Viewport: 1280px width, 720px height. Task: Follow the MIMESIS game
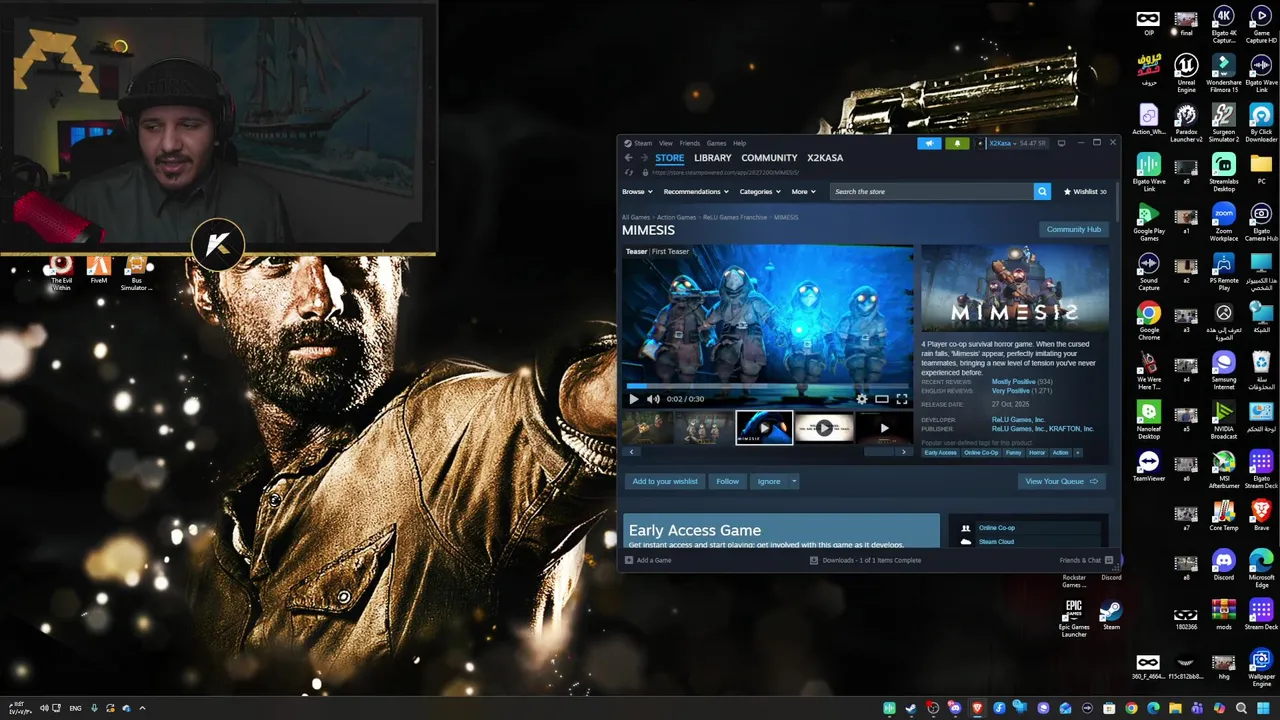727,481
